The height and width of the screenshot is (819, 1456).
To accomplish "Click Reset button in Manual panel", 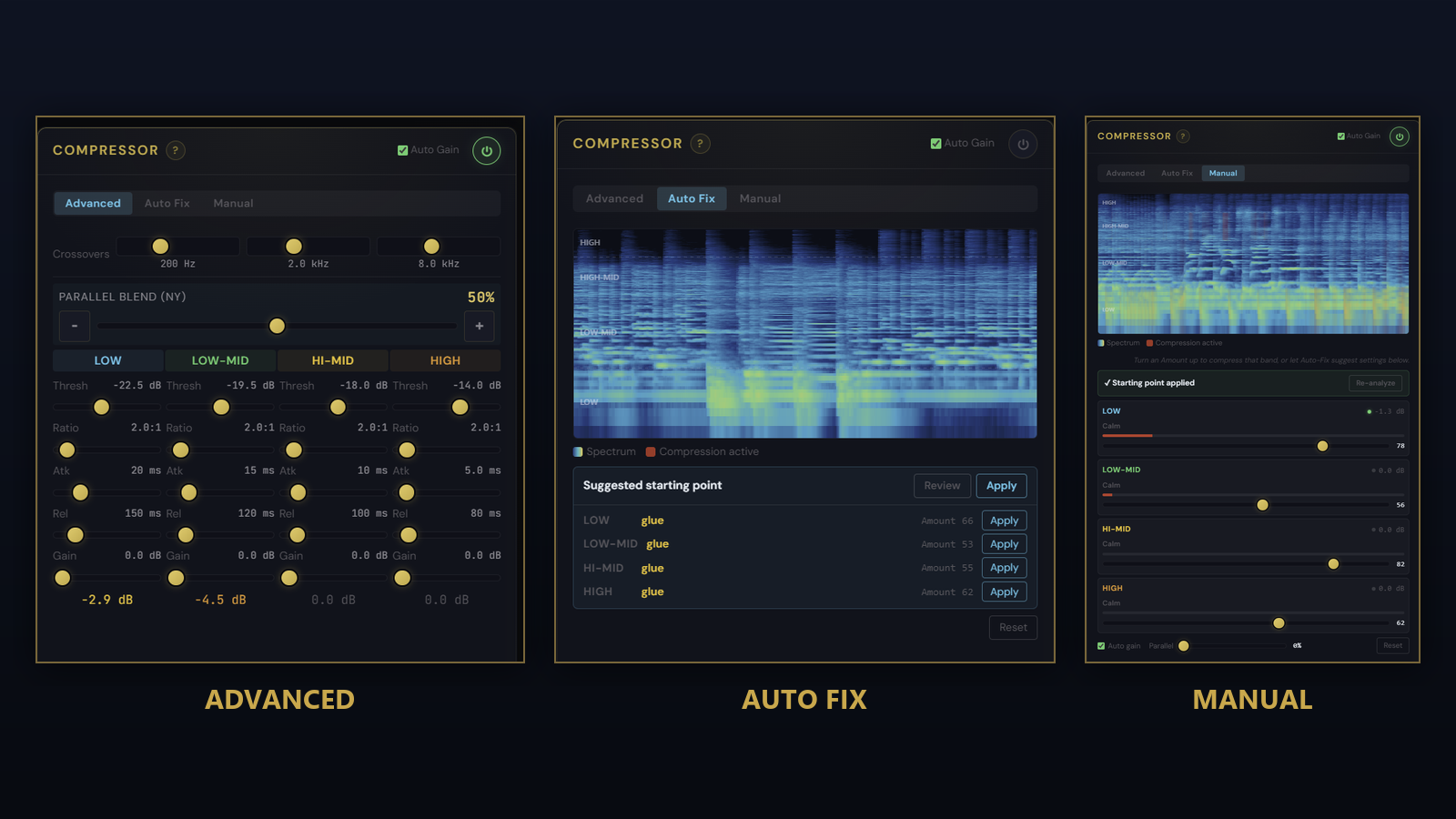I will (1393, 645).
